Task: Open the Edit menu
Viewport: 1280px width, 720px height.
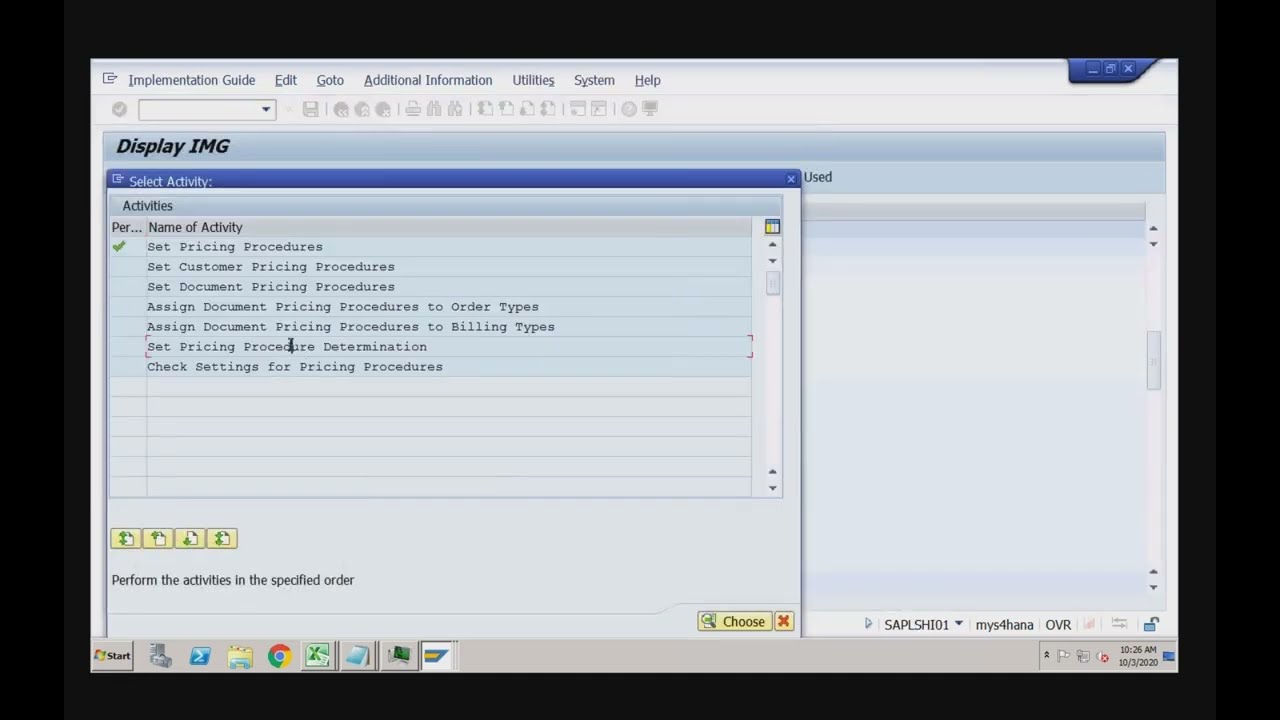Action: click(286, 80)
